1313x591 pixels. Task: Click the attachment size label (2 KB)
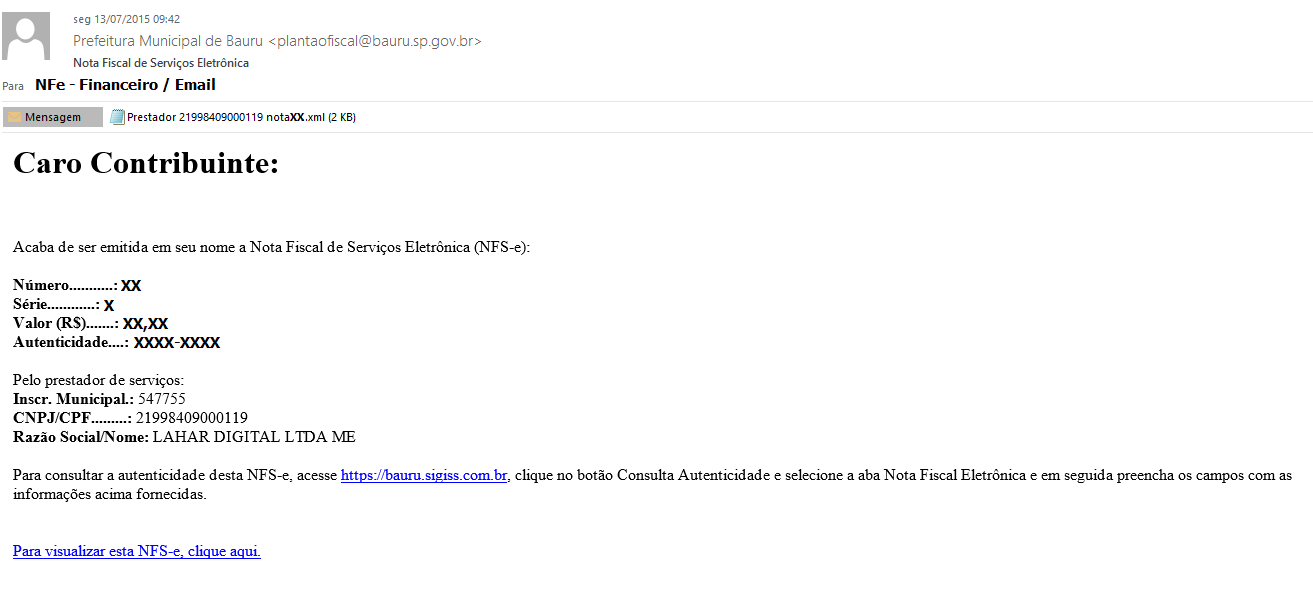click(342, 117)
